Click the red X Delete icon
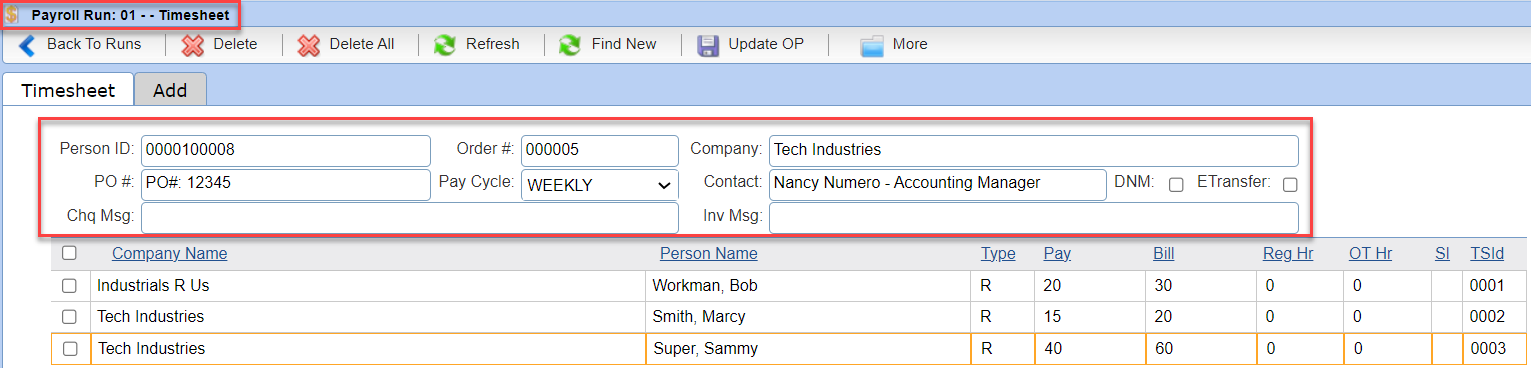Image resolution: width=1531 pixels, height=368 pixels. coord(194,45)
